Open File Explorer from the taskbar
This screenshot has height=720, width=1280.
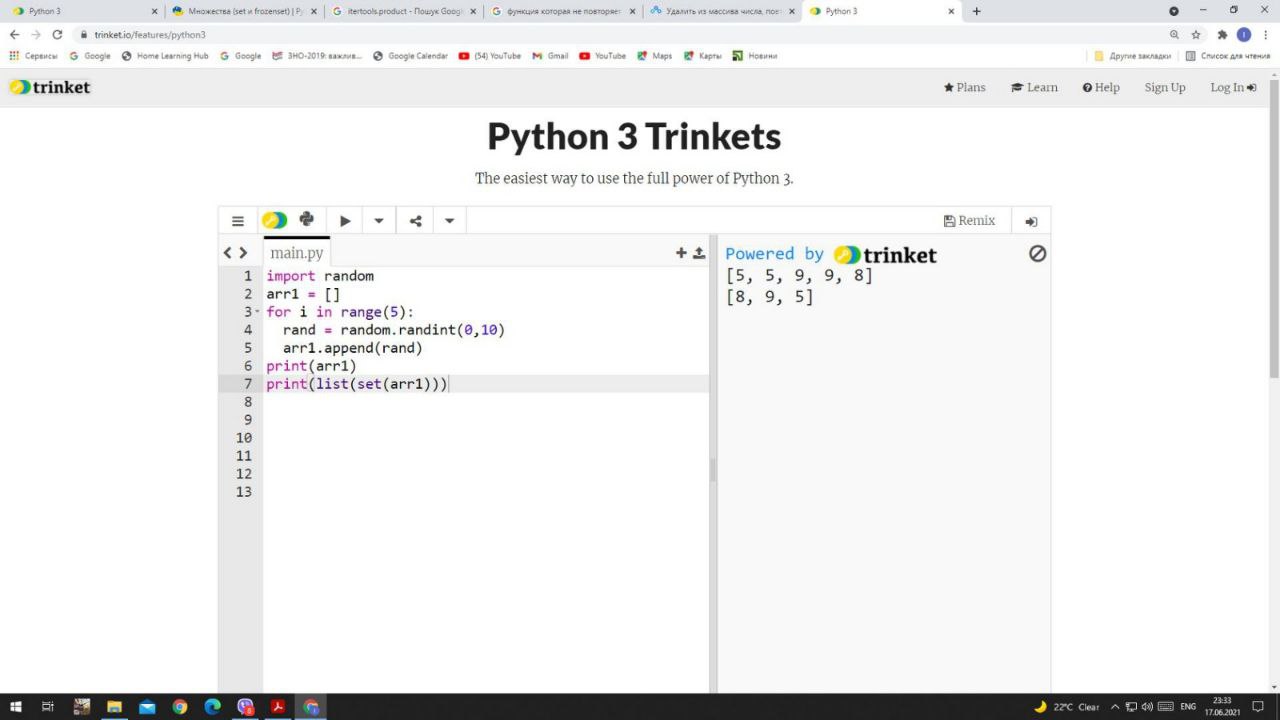(114, 707)
